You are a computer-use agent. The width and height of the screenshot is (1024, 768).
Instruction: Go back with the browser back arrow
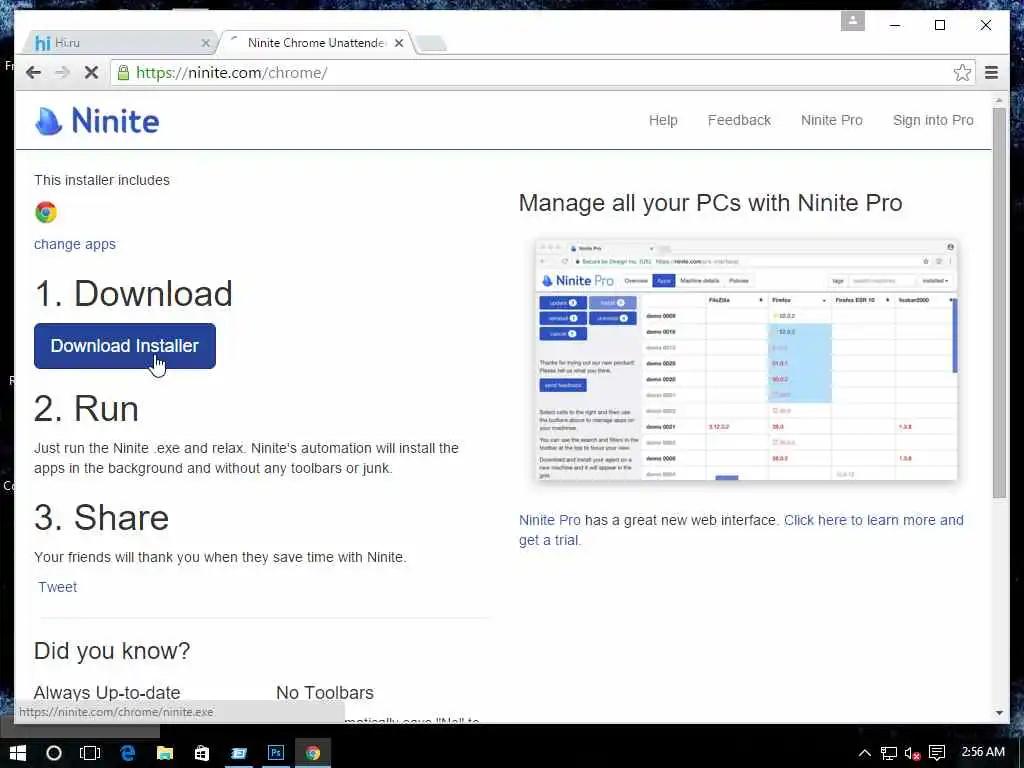tap(33, 72)
